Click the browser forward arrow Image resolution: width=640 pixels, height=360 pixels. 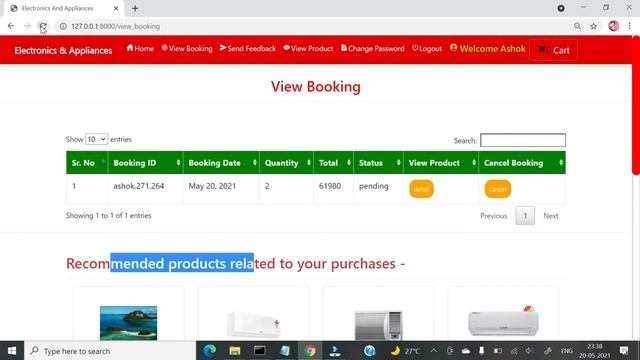click(27, 26)
